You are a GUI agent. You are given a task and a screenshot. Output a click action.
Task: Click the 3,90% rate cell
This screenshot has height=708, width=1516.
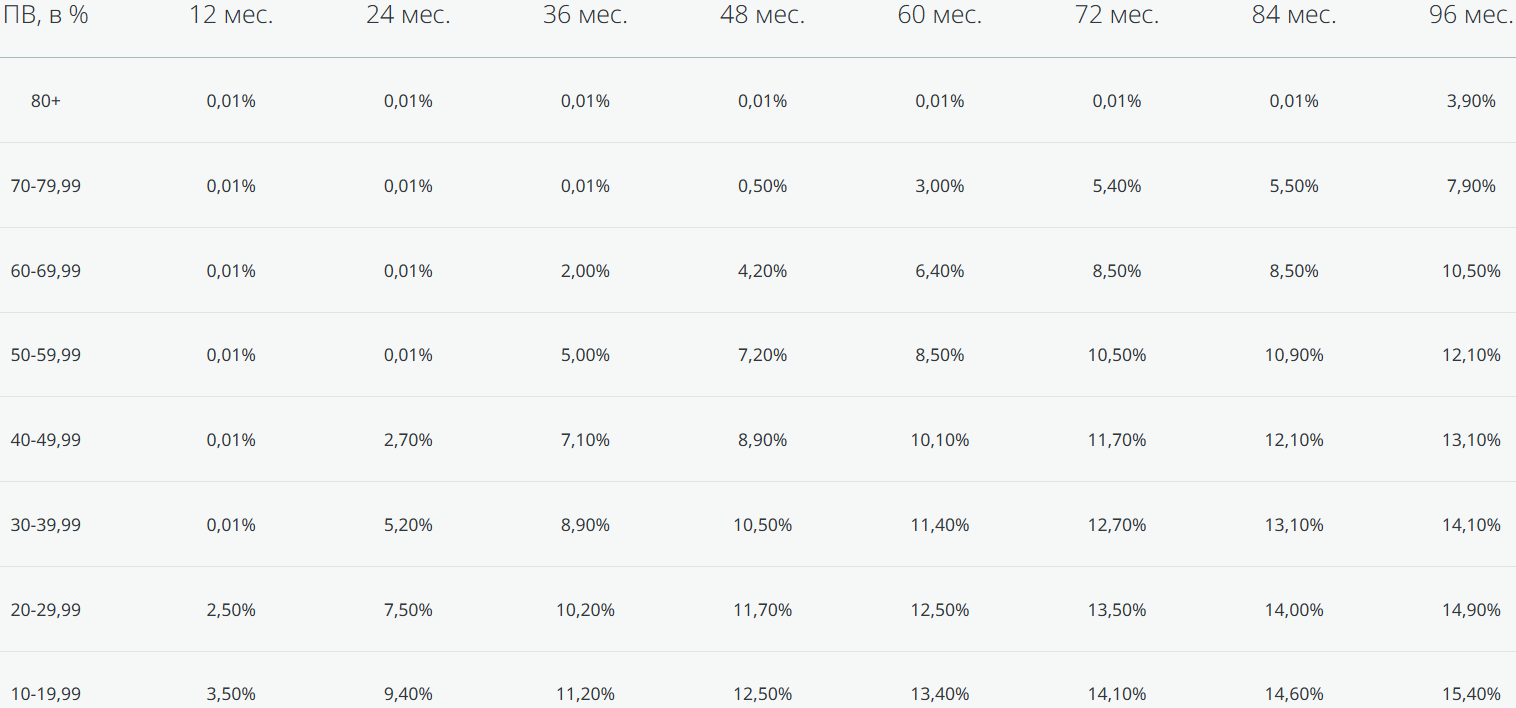[1471, 101]
